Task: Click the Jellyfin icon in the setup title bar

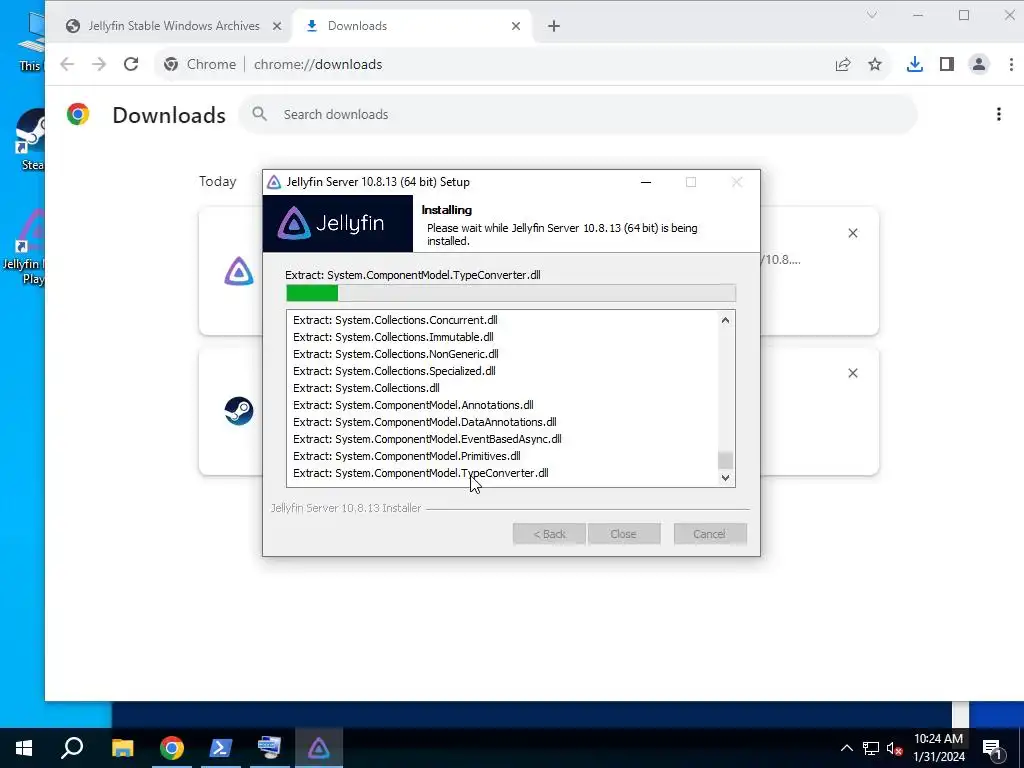Action: tap(274, 182)
